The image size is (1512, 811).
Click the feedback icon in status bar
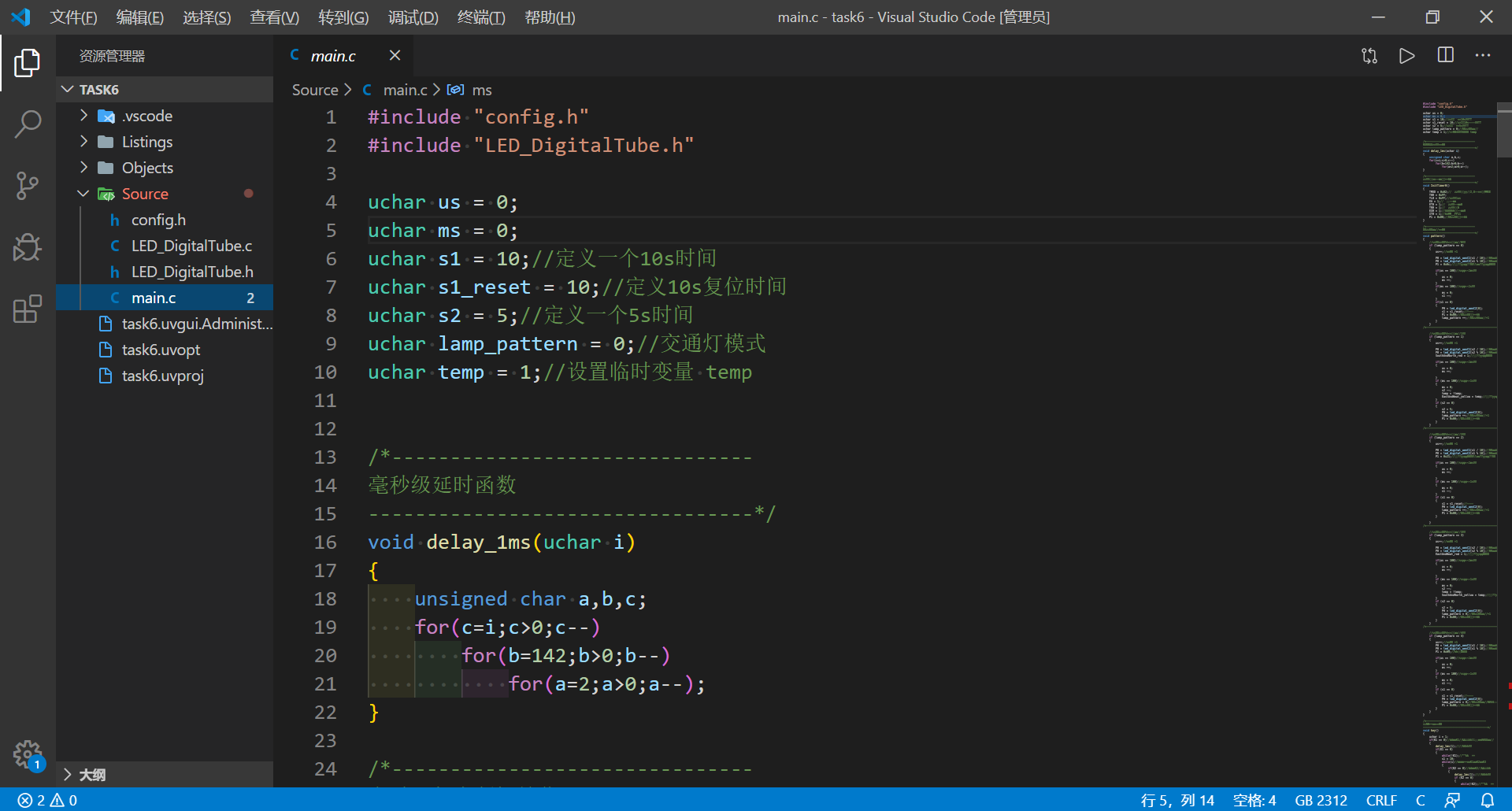point(1453,800)
